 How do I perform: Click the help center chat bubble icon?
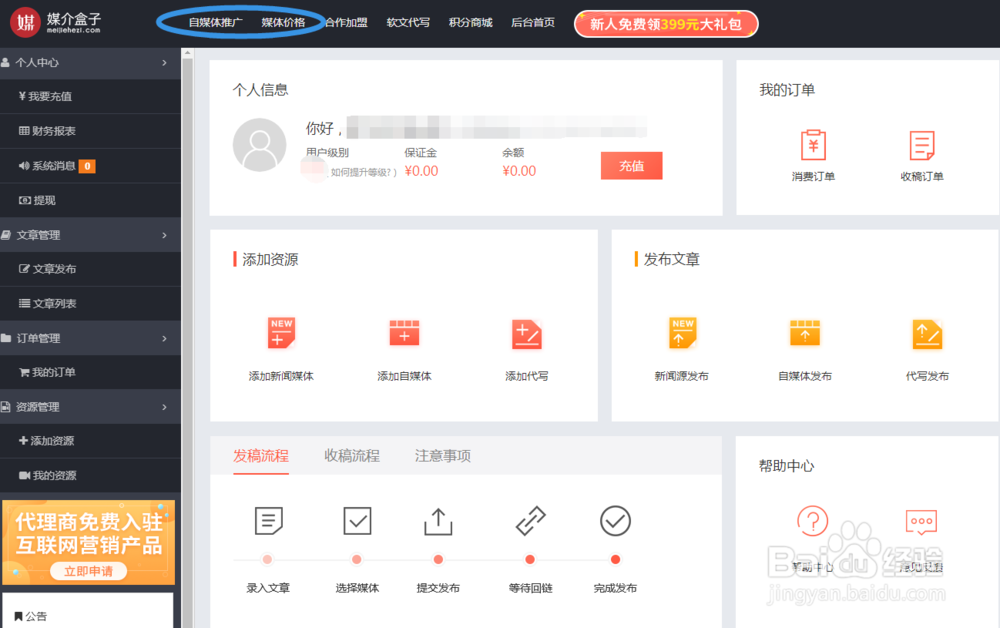(922, 522)
